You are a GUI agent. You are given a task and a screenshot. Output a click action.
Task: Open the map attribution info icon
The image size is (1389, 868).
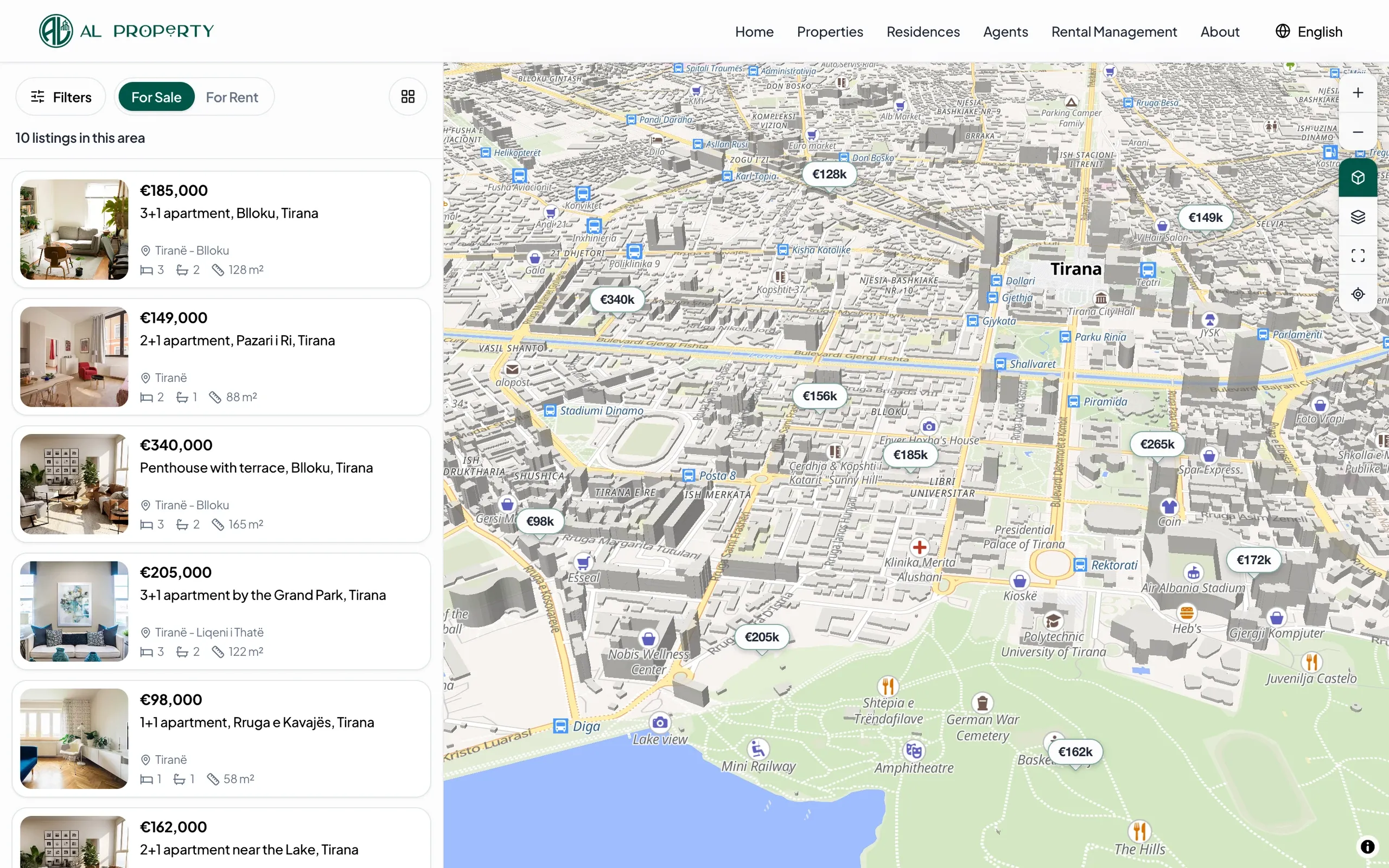click(x=1368, y=846)
